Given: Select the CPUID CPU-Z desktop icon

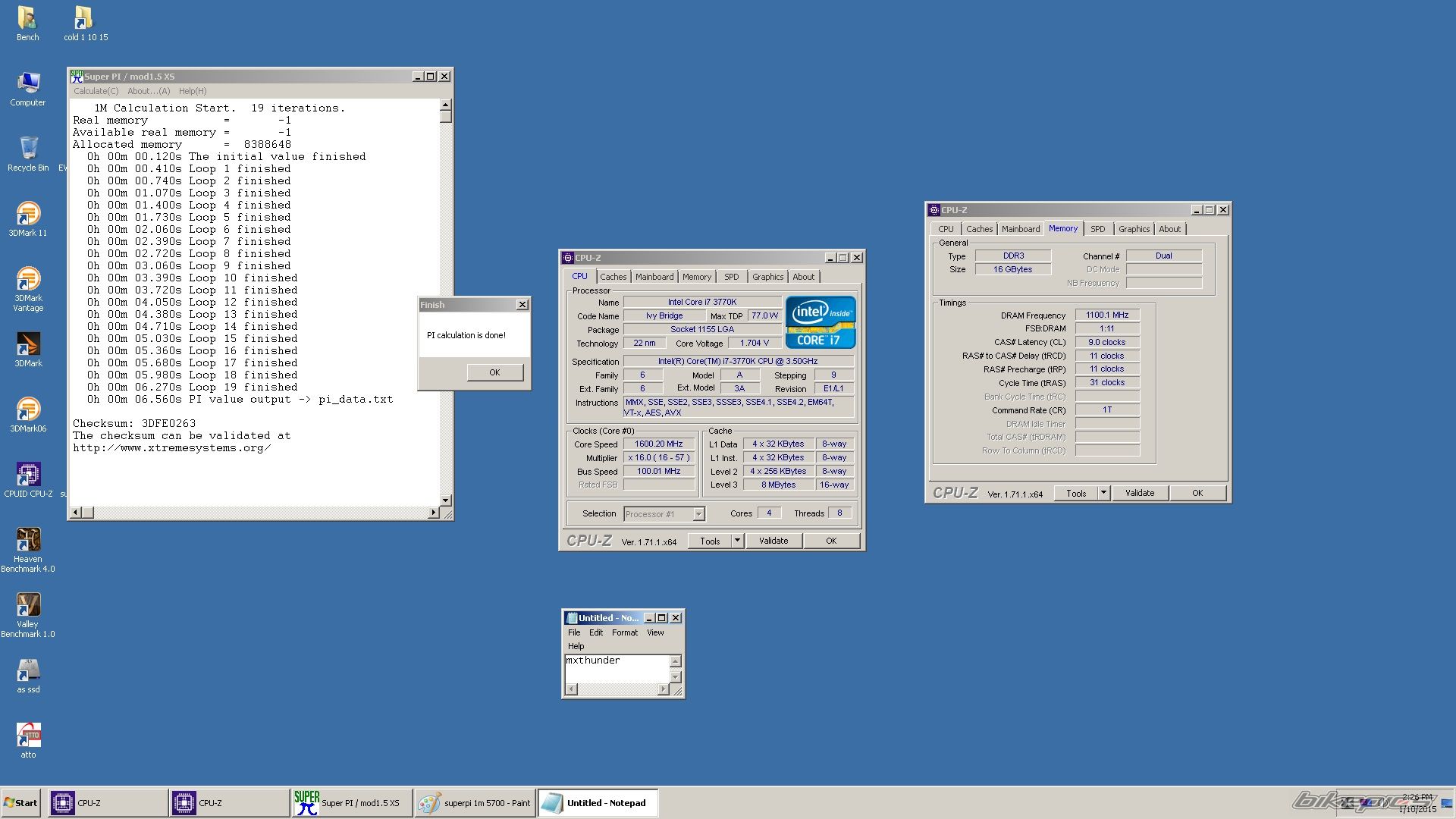Looking at the screenshot, I should (x=28, y=475).
